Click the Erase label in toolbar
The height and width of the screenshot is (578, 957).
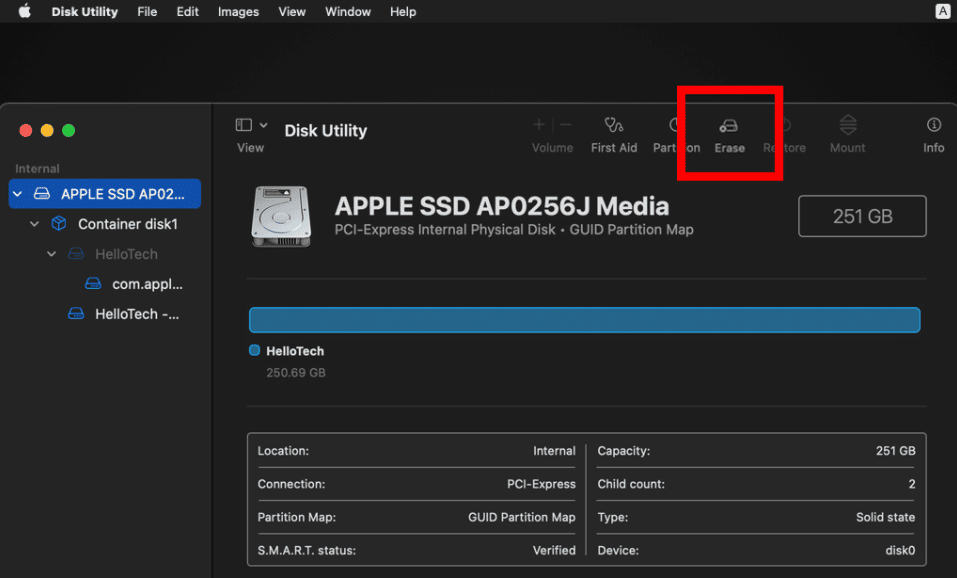(730, 148)
